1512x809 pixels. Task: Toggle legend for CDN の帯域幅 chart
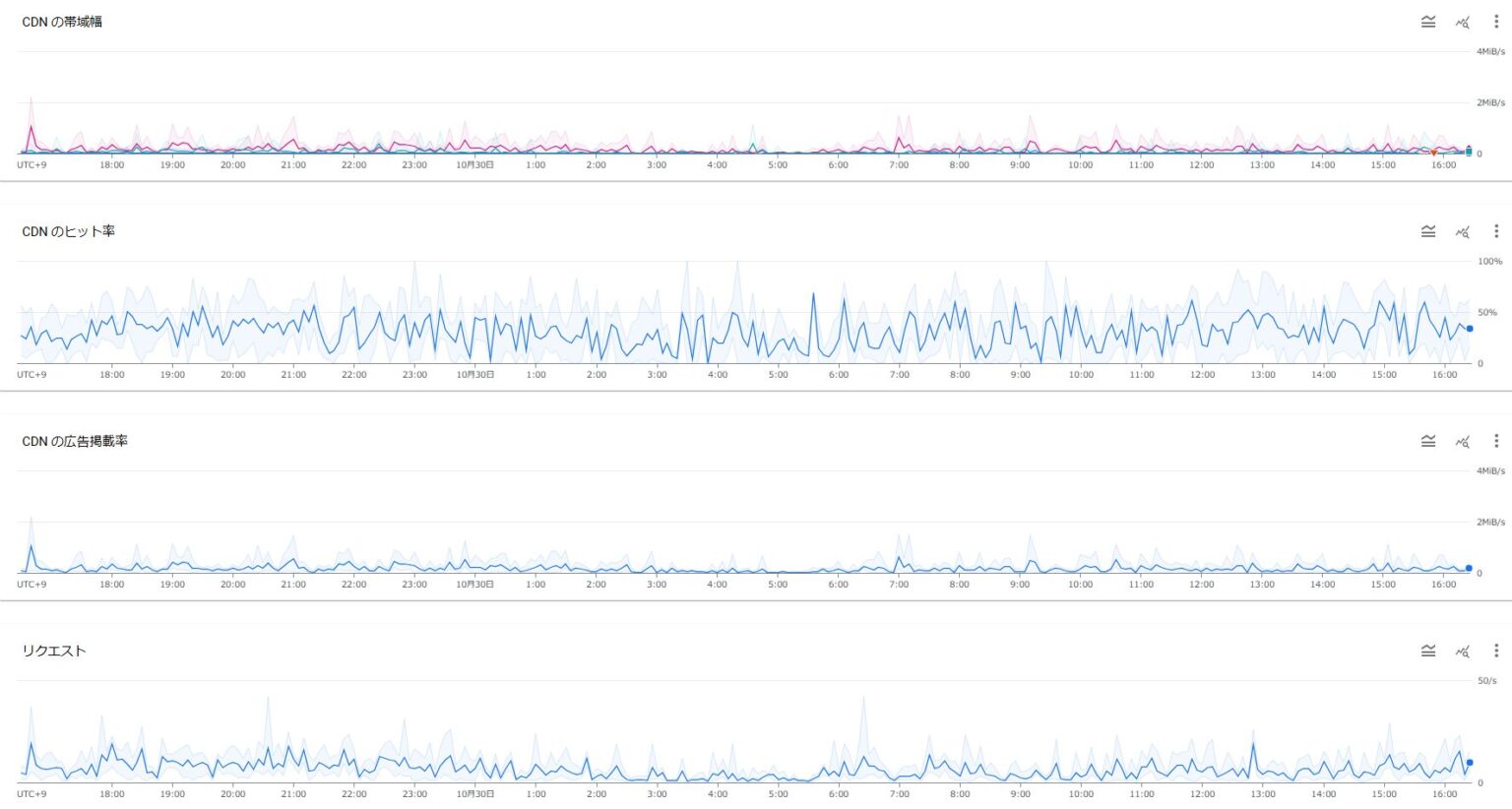1428,22
